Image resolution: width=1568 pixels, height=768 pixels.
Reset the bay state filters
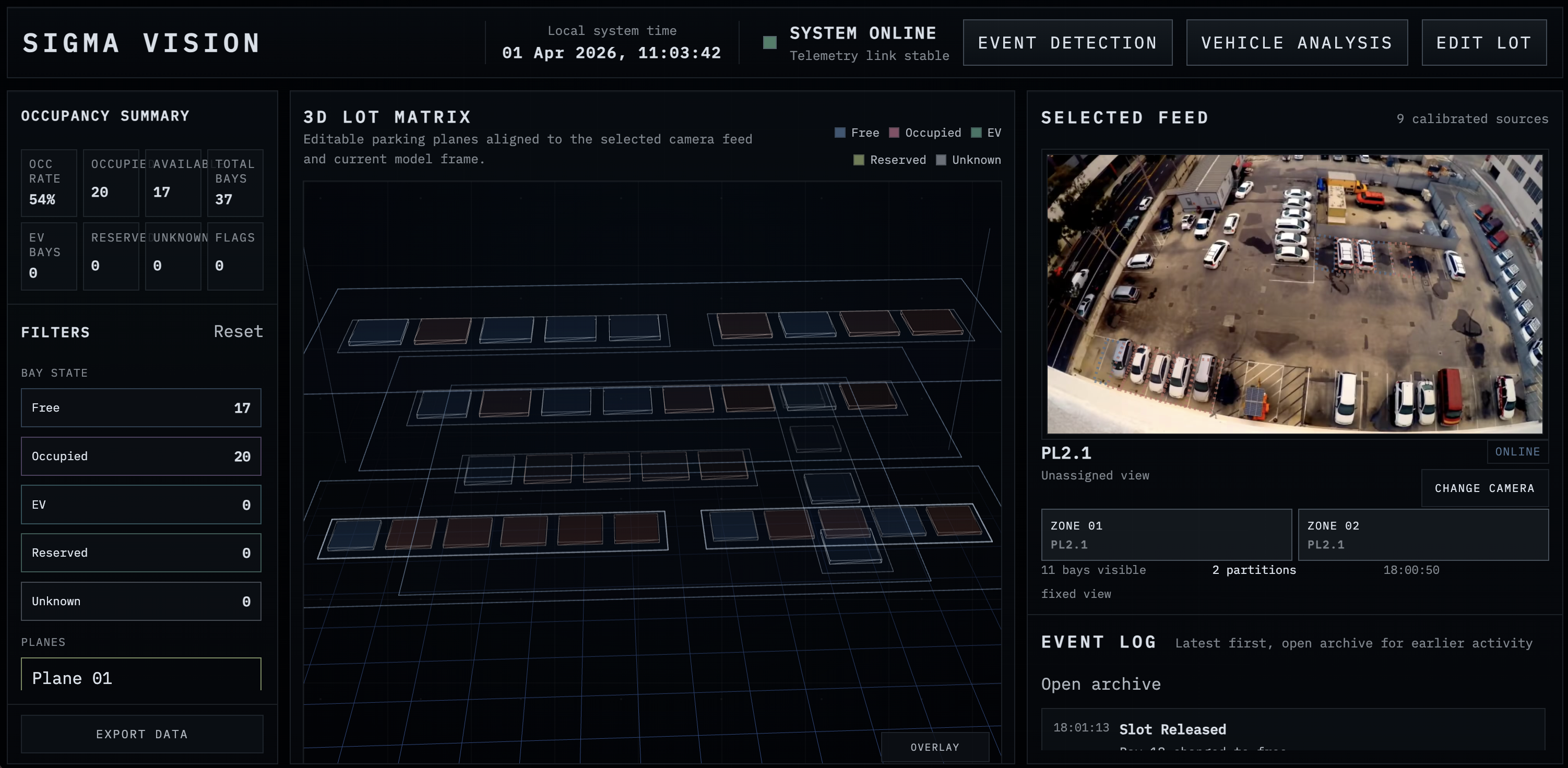(238, 332)
